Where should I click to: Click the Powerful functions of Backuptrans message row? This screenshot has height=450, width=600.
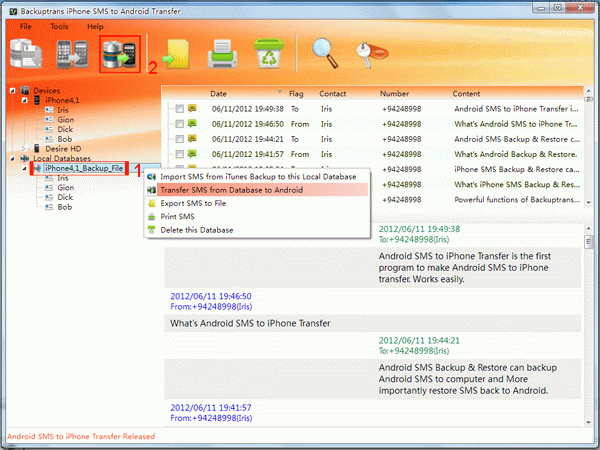[x=479, y=199]
